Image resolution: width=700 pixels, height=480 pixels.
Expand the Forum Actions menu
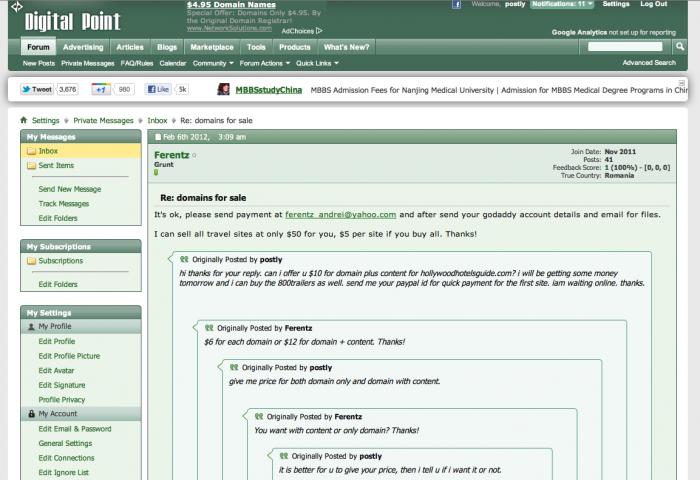pyautogui.click(x=265, y=63)
